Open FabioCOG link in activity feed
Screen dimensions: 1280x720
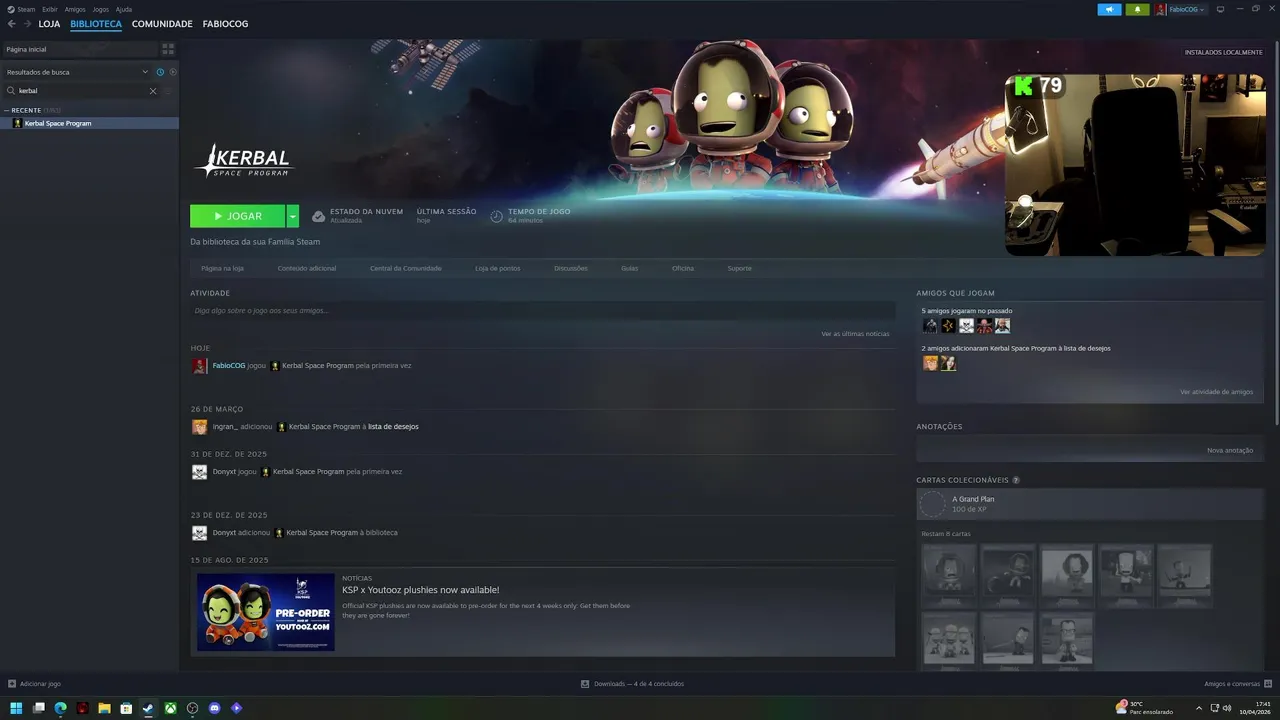point(228,366)
